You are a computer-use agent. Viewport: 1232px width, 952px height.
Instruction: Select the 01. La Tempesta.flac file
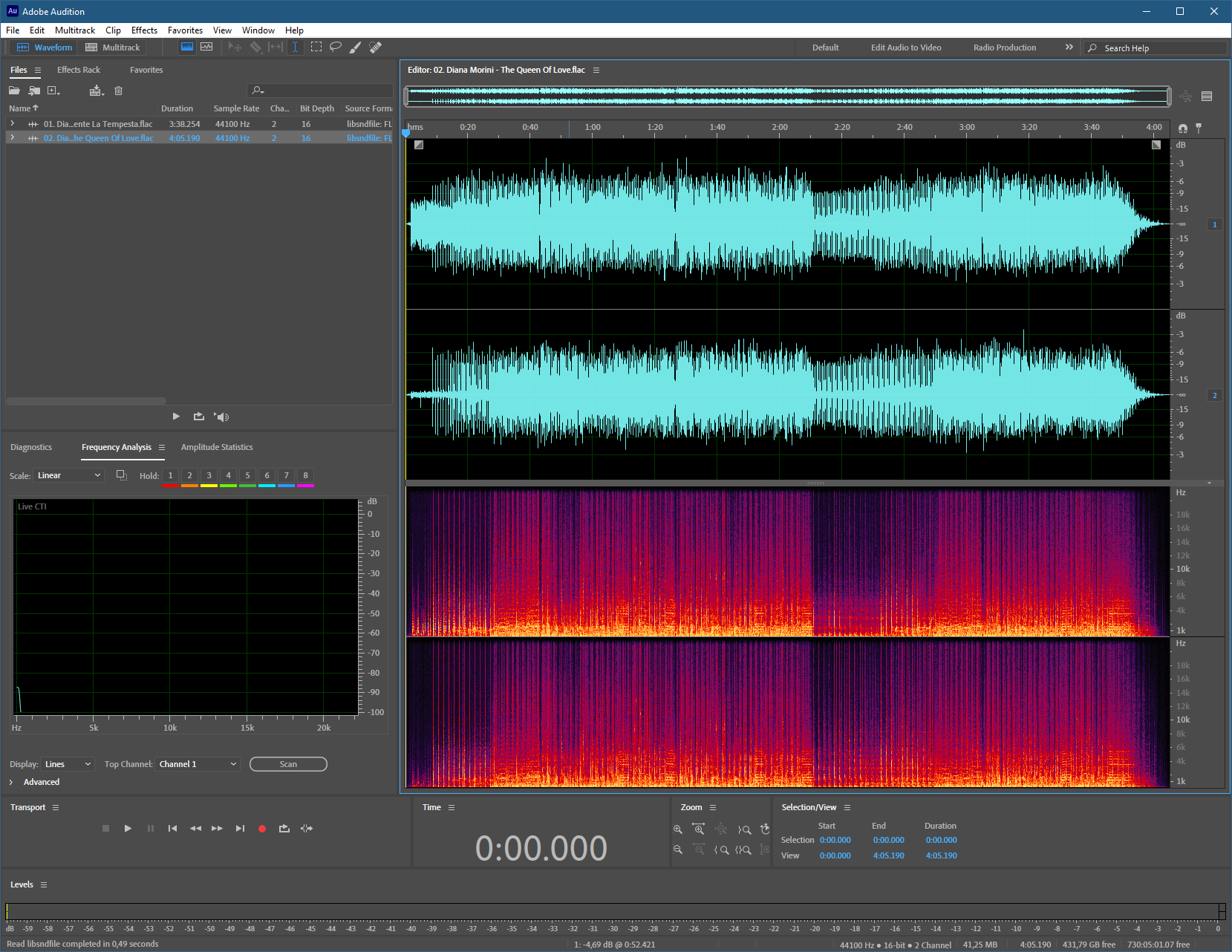click(98, 124)
